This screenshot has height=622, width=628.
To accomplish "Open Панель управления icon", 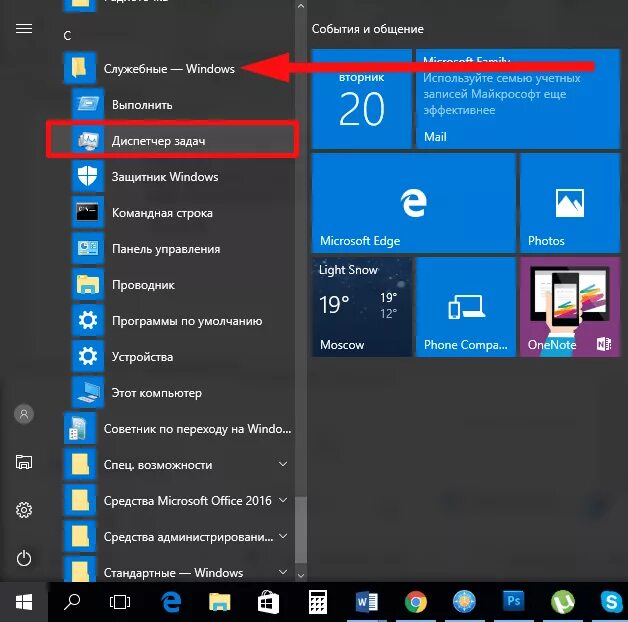I will point(87,248).
